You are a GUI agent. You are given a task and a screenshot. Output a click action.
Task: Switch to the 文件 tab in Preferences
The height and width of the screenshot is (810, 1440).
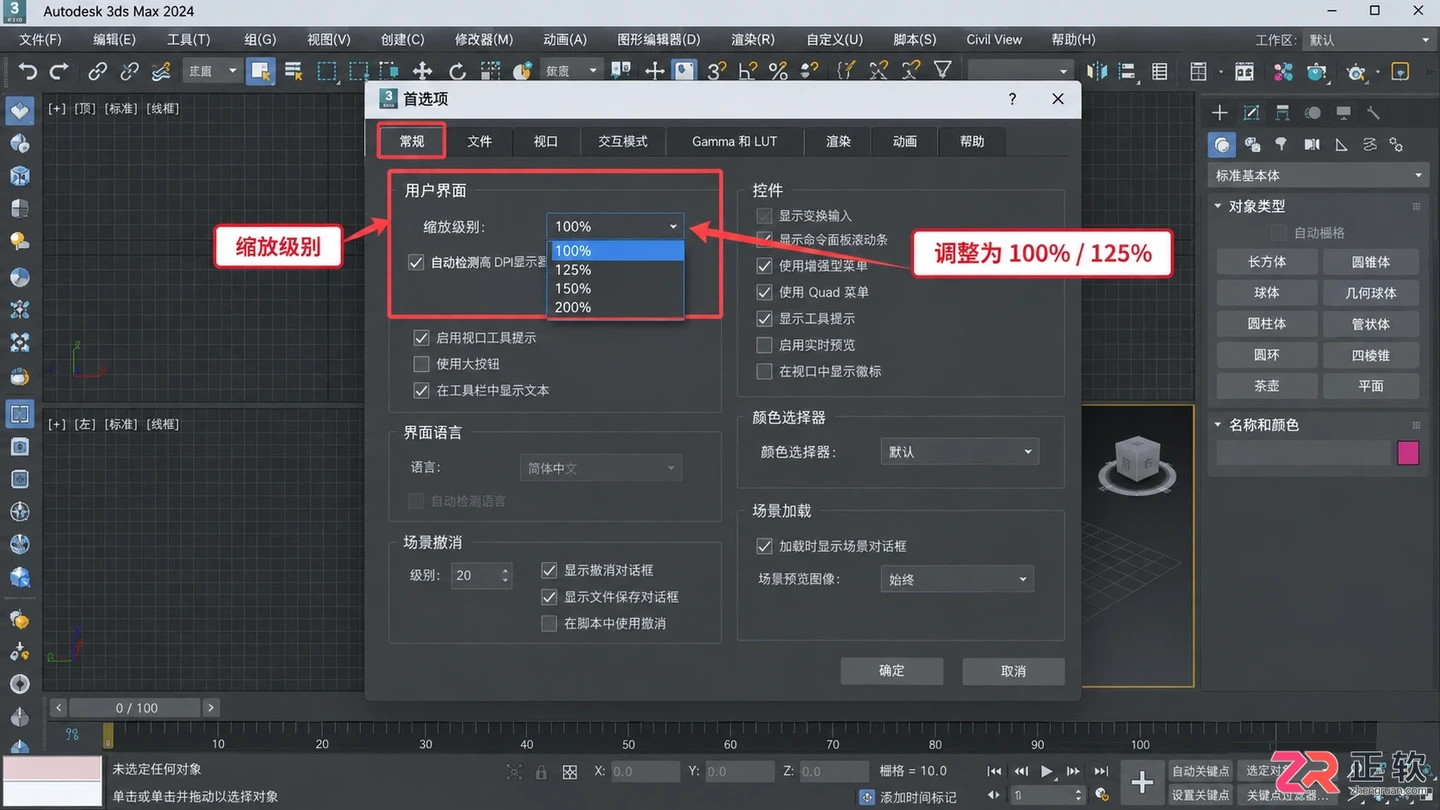point(480,141)
